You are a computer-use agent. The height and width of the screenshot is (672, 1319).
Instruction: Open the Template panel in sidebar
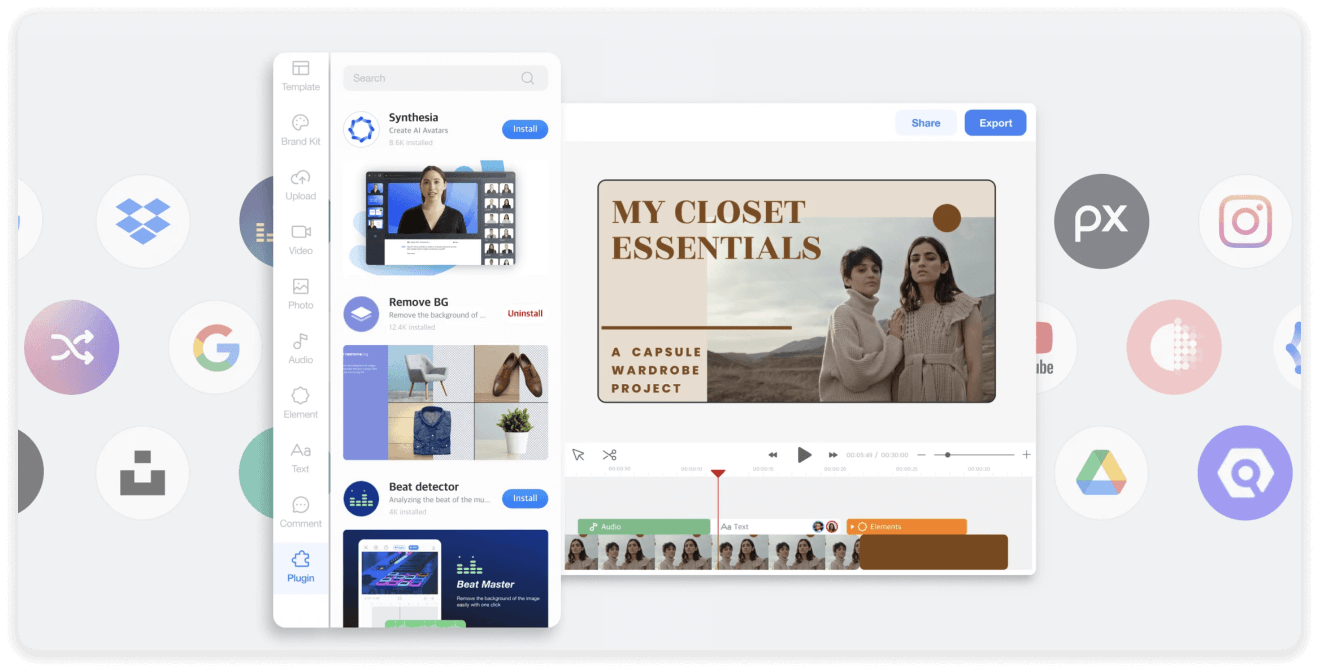tap(300, 76)
